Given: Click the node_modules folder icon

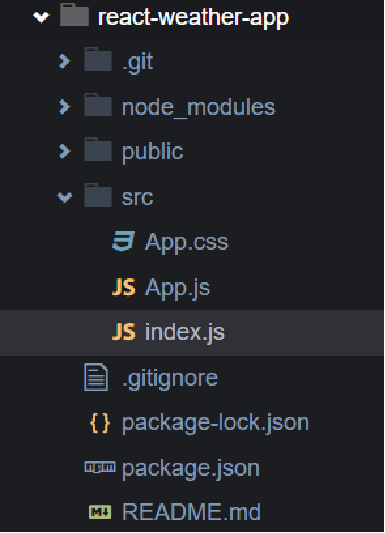Looking at the screenshot, I should (98, 105).
